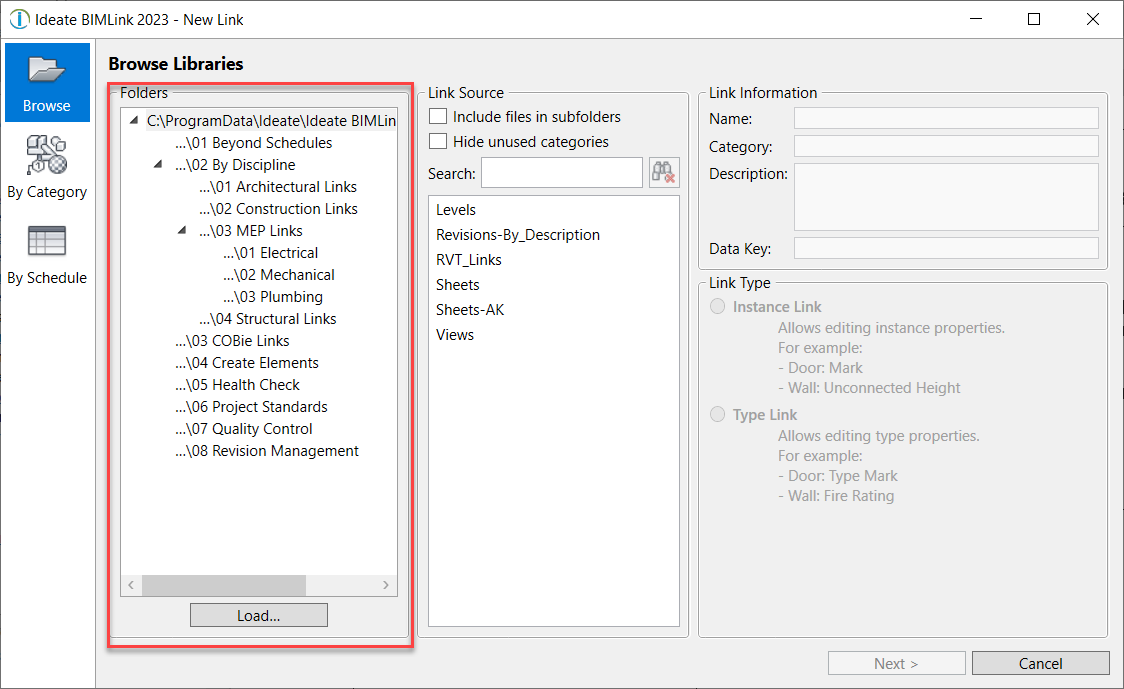Click the Name field in Link Information
Screen dimensions: 1124x689
click(946, 118)
